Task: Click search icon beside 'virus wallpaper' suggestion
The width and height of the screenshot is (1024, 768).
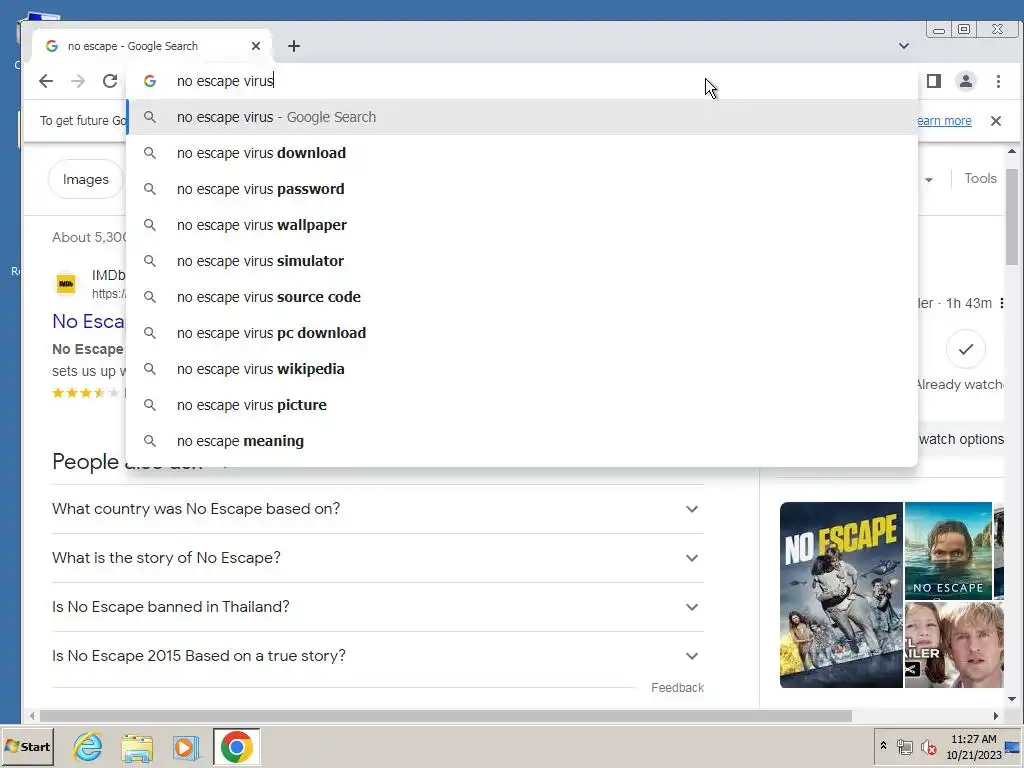Action: (150, 225)
